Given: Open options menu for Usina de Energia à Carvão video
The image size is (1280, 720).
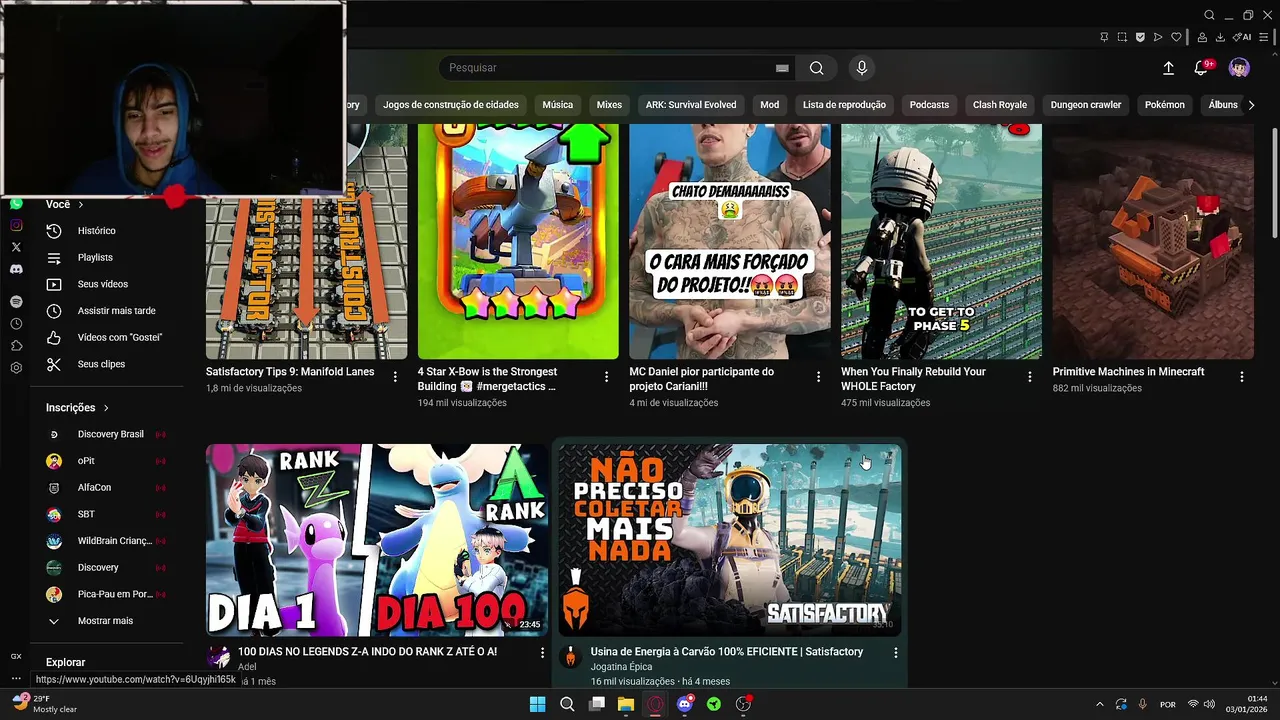Looking at the screenshot, I should pos(895,652).
